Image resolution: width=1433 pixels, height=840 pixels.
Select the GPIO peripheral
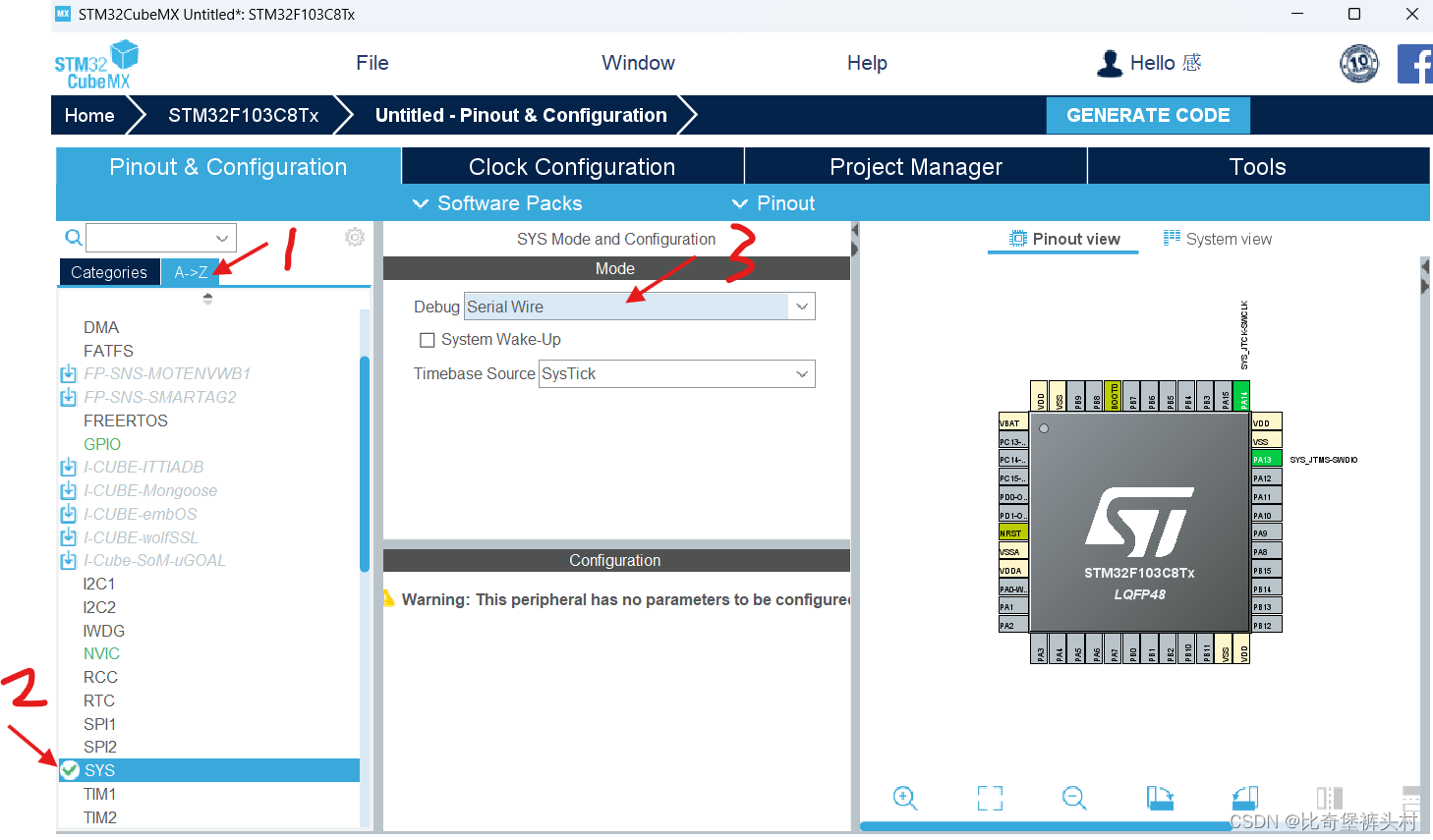click(x=102, y=444)
